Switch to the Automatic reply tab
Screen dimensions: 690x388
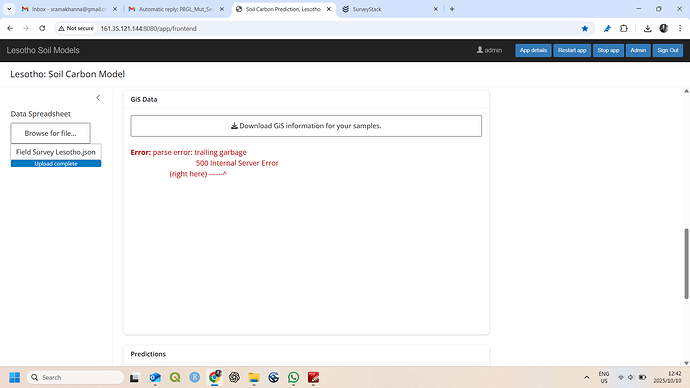click(x=176, y=9)
